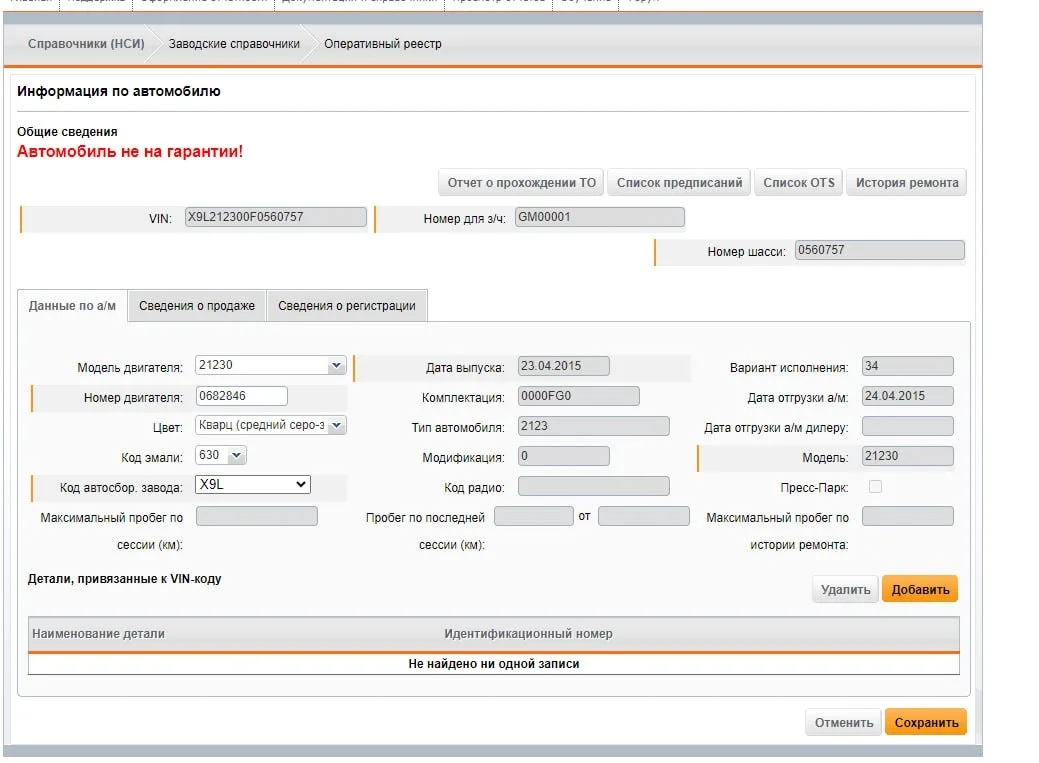Navigate to 'Заводские справочники' breadcrumb
Screen dimensions: 1039x763
coord(234,44)
